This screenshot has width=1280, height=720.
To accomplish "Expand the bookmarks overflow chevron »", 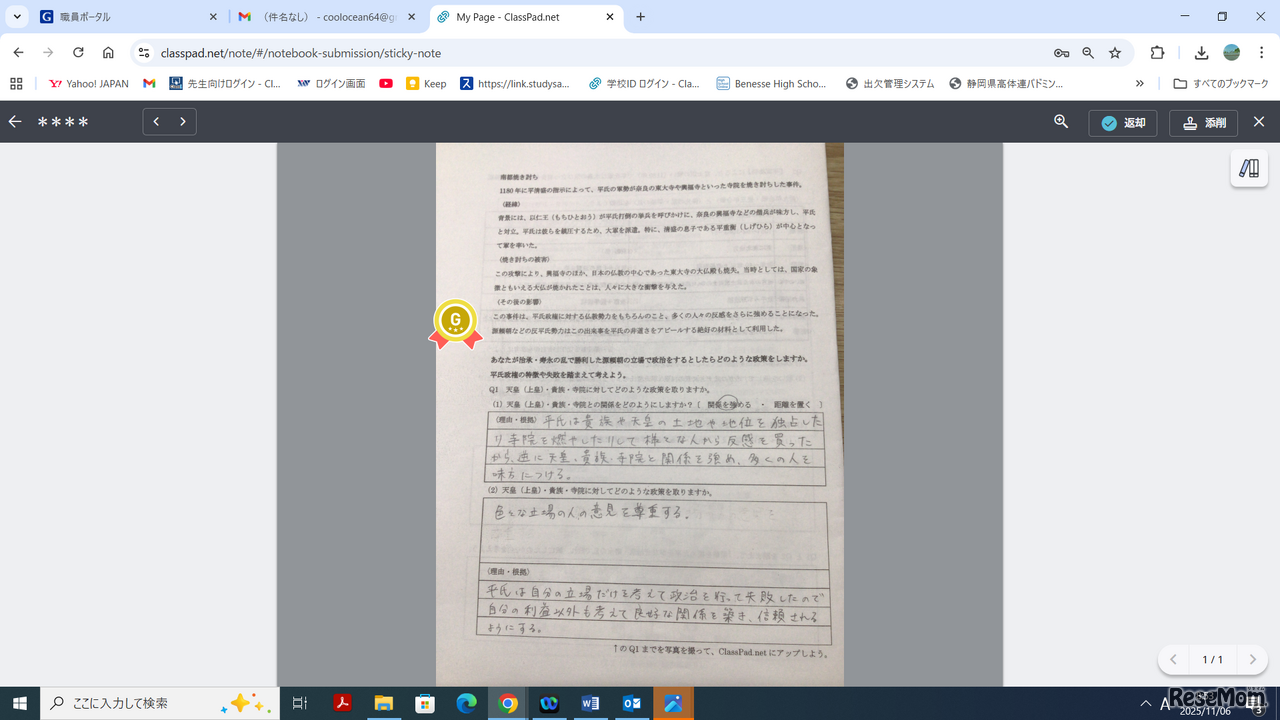I will click(x=1139, y=83).
